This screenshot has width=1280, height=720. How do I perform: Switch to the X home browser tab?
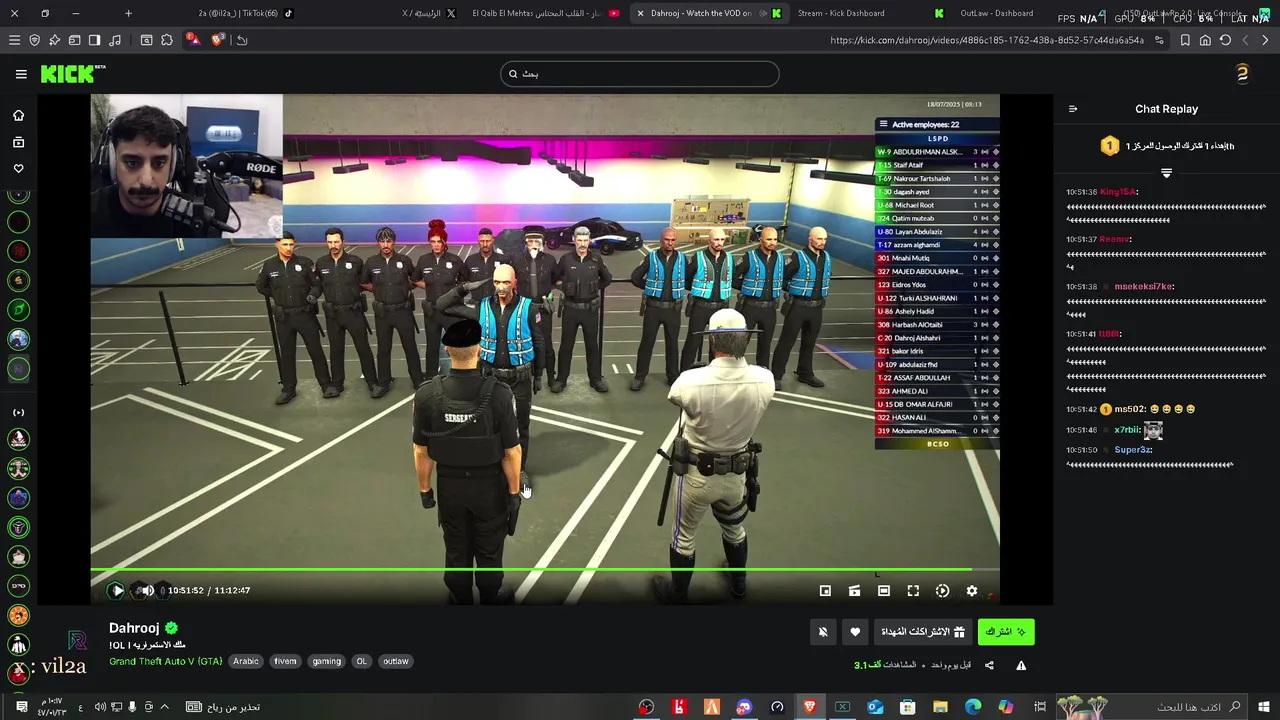[429, 13]
